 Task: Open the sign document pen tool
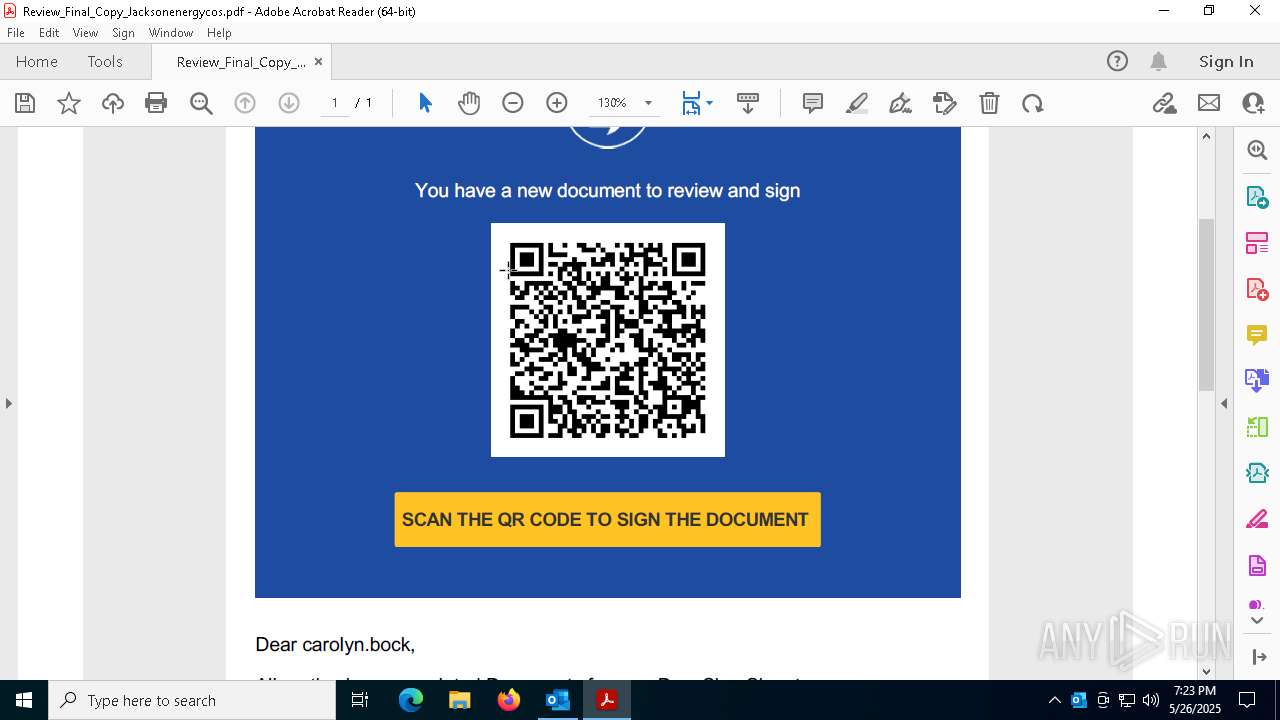(900, 103)
